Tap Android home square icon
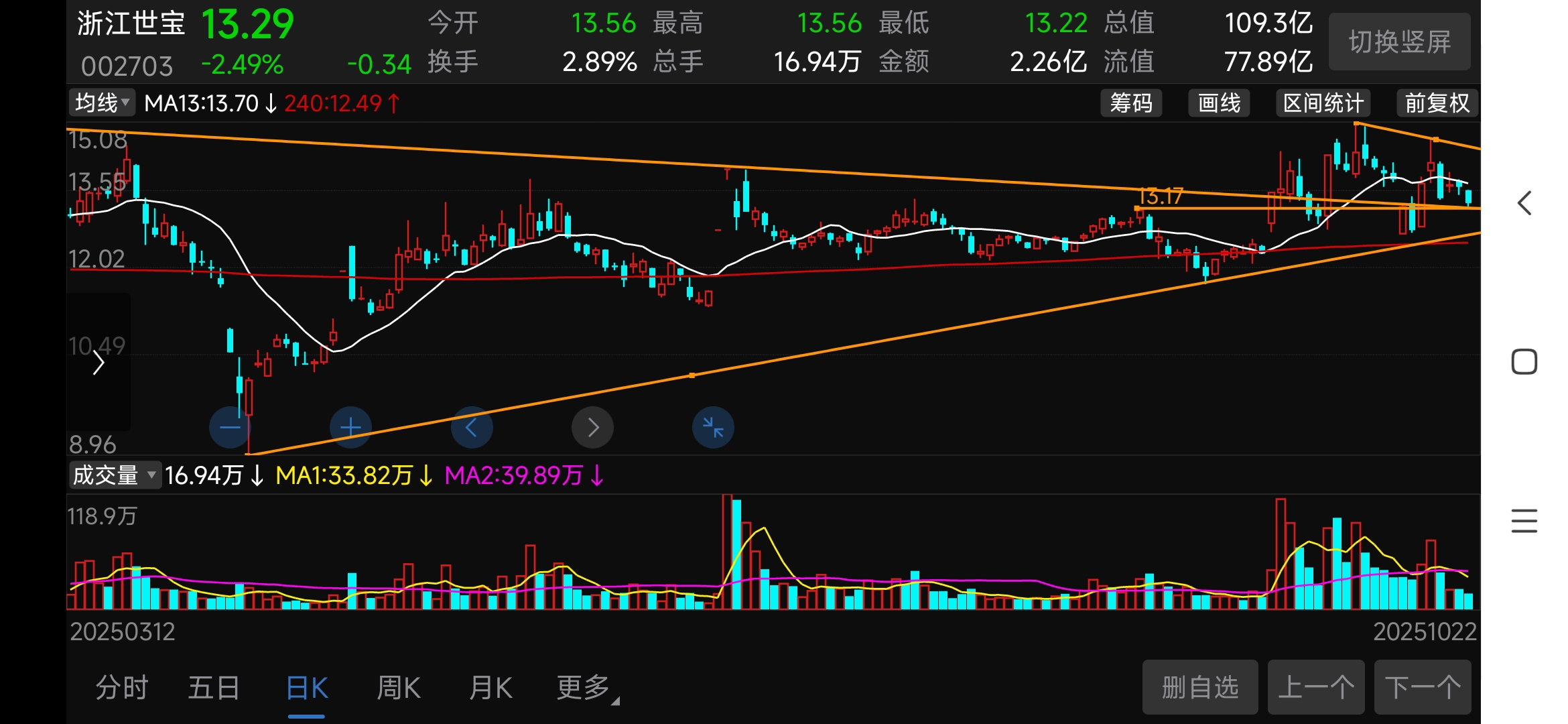This screenshot has height=724, width=1568. (1524, 362)
